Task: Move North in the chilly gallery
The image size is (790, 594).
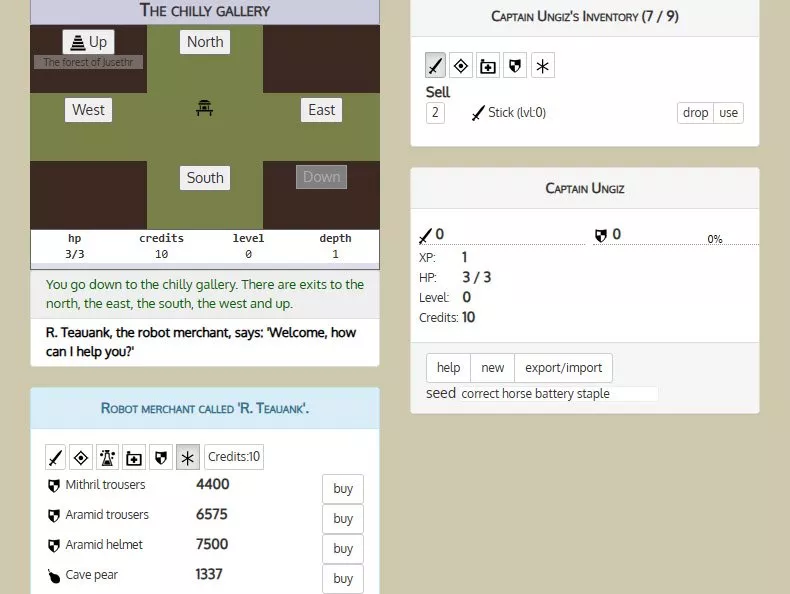Action: (x=205, y=42)
